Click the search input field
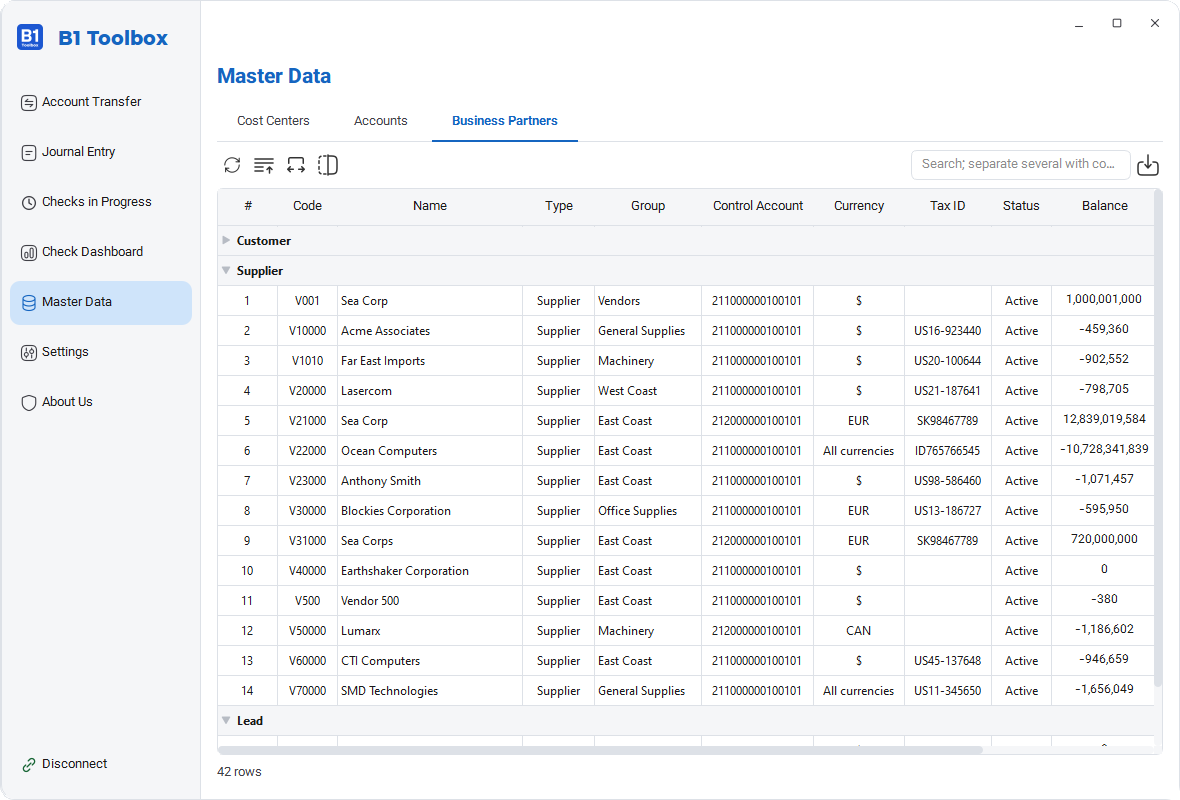This screenshot has height=800, width=1180. click(1020, 164)
